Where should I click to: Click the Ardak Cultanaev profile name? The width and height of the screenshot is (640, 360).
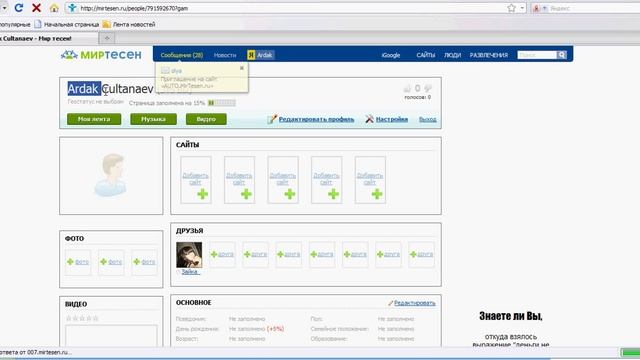tap(110, 88)
